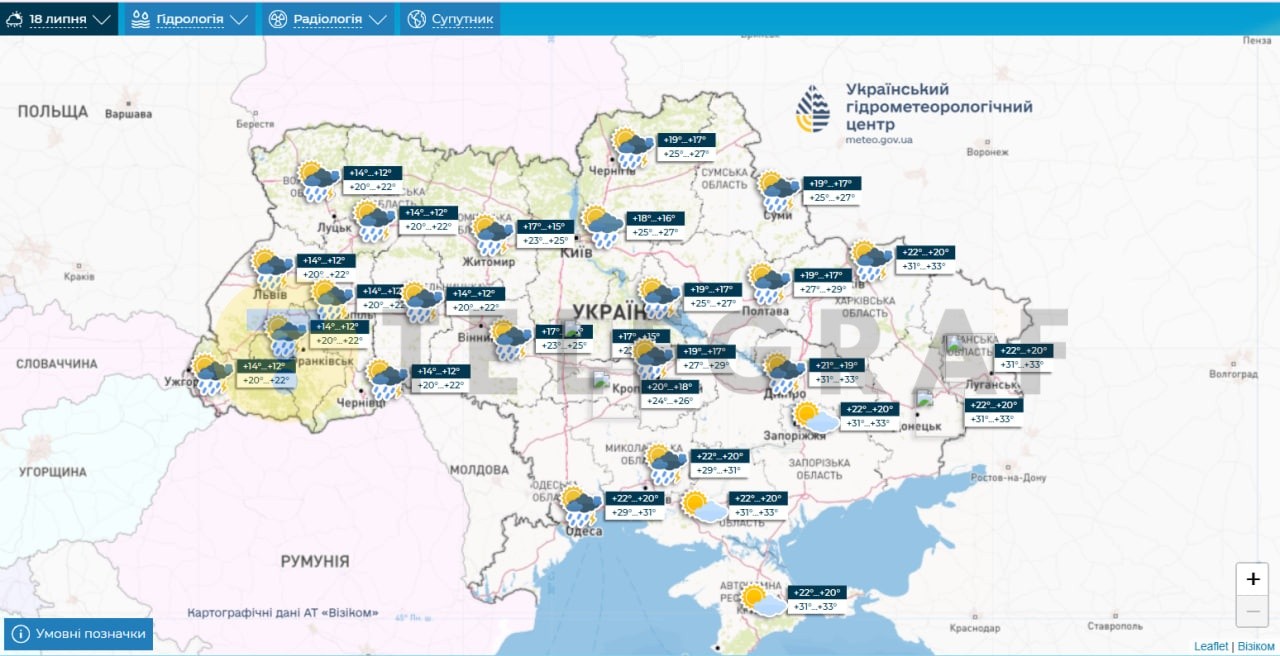This screenshot has height=656, width=1280.
Task: Click the weather icon near Дніпро
Action: 784,373
